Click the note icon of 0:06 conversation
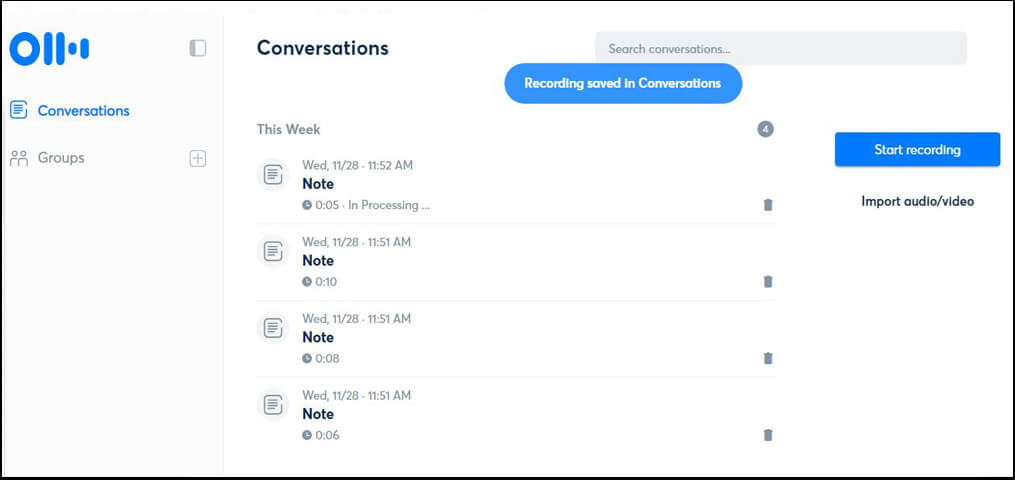 click(x=272, y=405)
